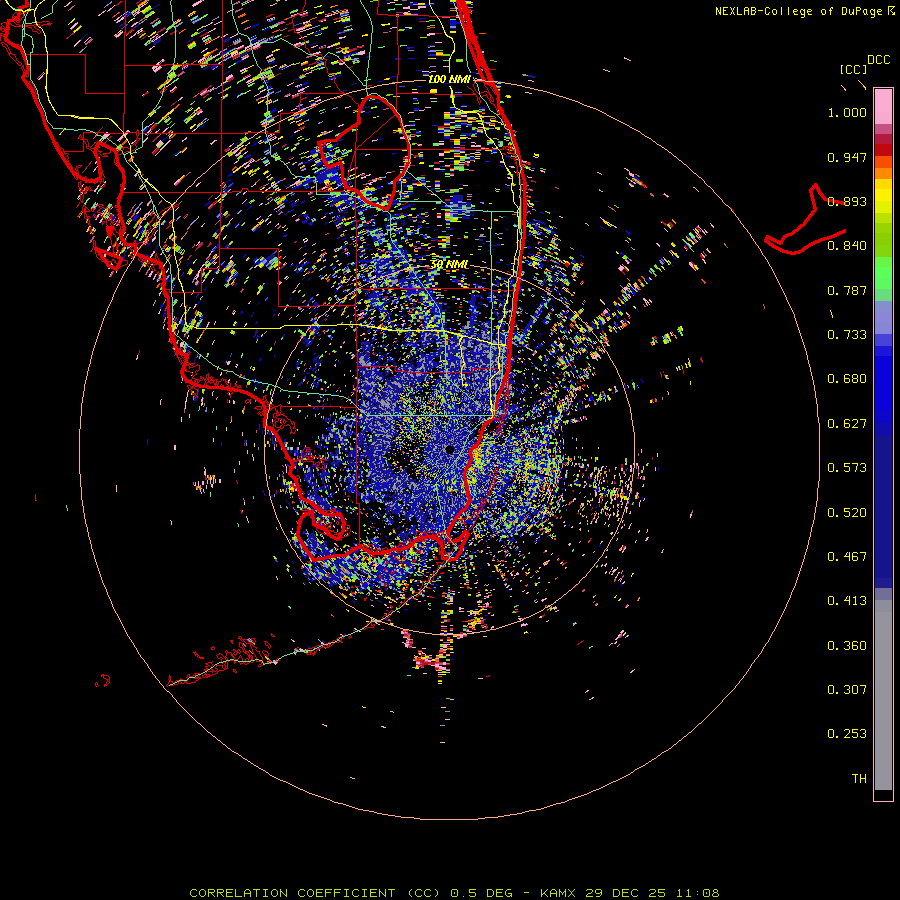Image resolution: width=900 pixels, height=900 pixels.
Task: Pick the gray segment of the color bar
Action: point(883,695)
